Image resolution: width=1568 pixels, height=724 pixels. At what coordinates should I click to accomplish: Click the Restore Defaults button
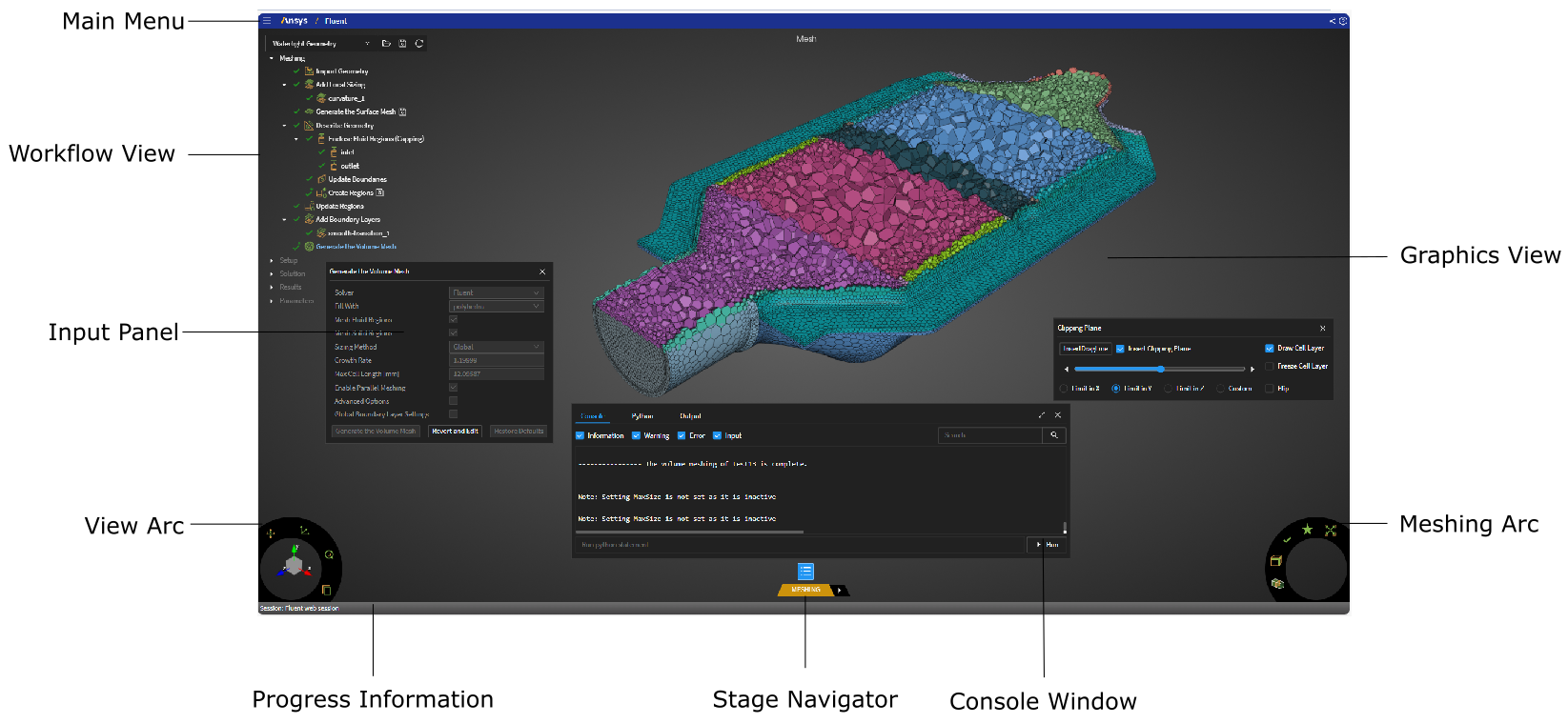pos(519,432)
